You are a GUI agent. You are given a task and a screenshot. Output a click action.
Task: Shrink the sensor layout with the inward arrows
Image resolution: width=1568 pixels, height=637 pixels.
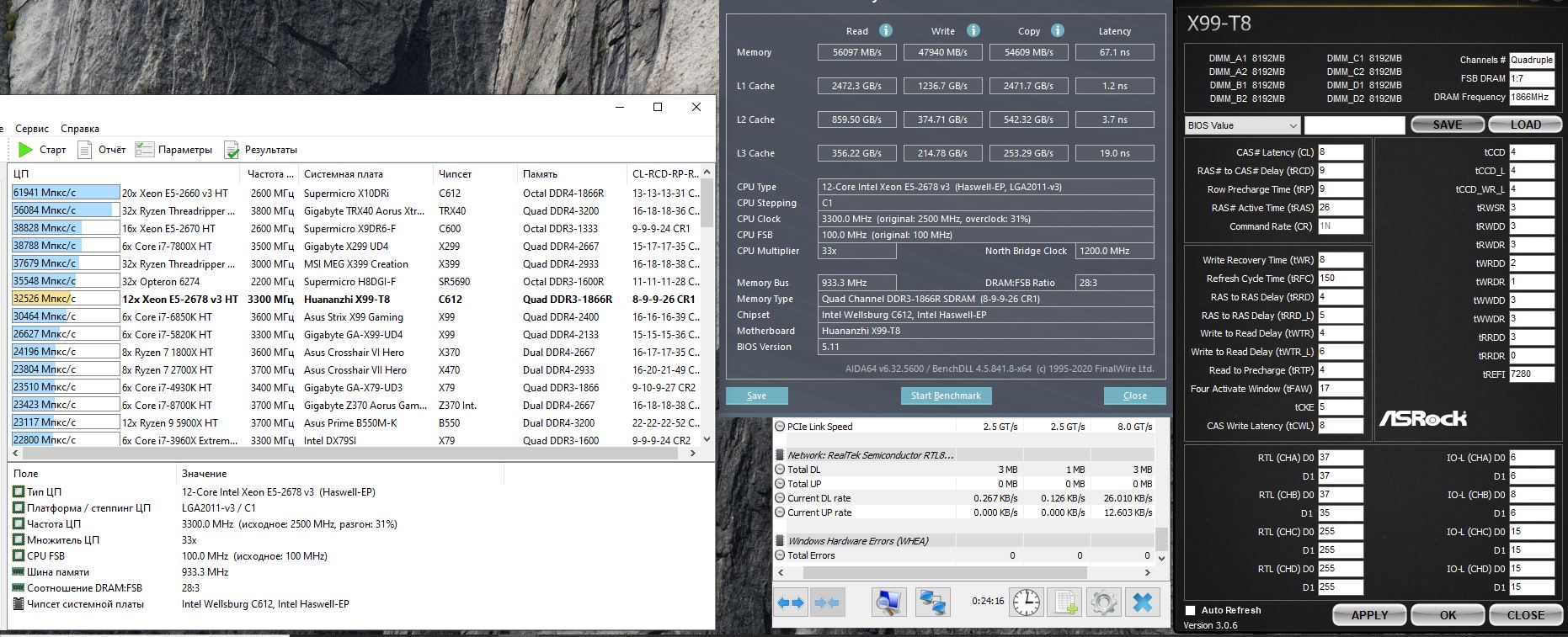click(828, 602)
